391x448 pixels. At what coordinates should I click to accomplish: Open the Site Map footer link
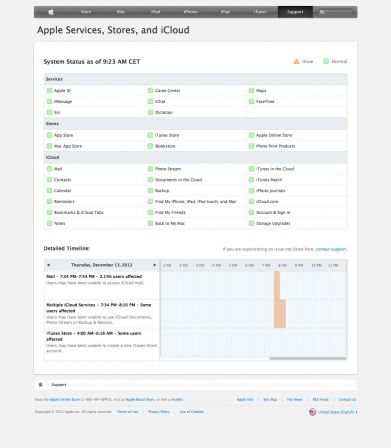[x=270, y=399]
